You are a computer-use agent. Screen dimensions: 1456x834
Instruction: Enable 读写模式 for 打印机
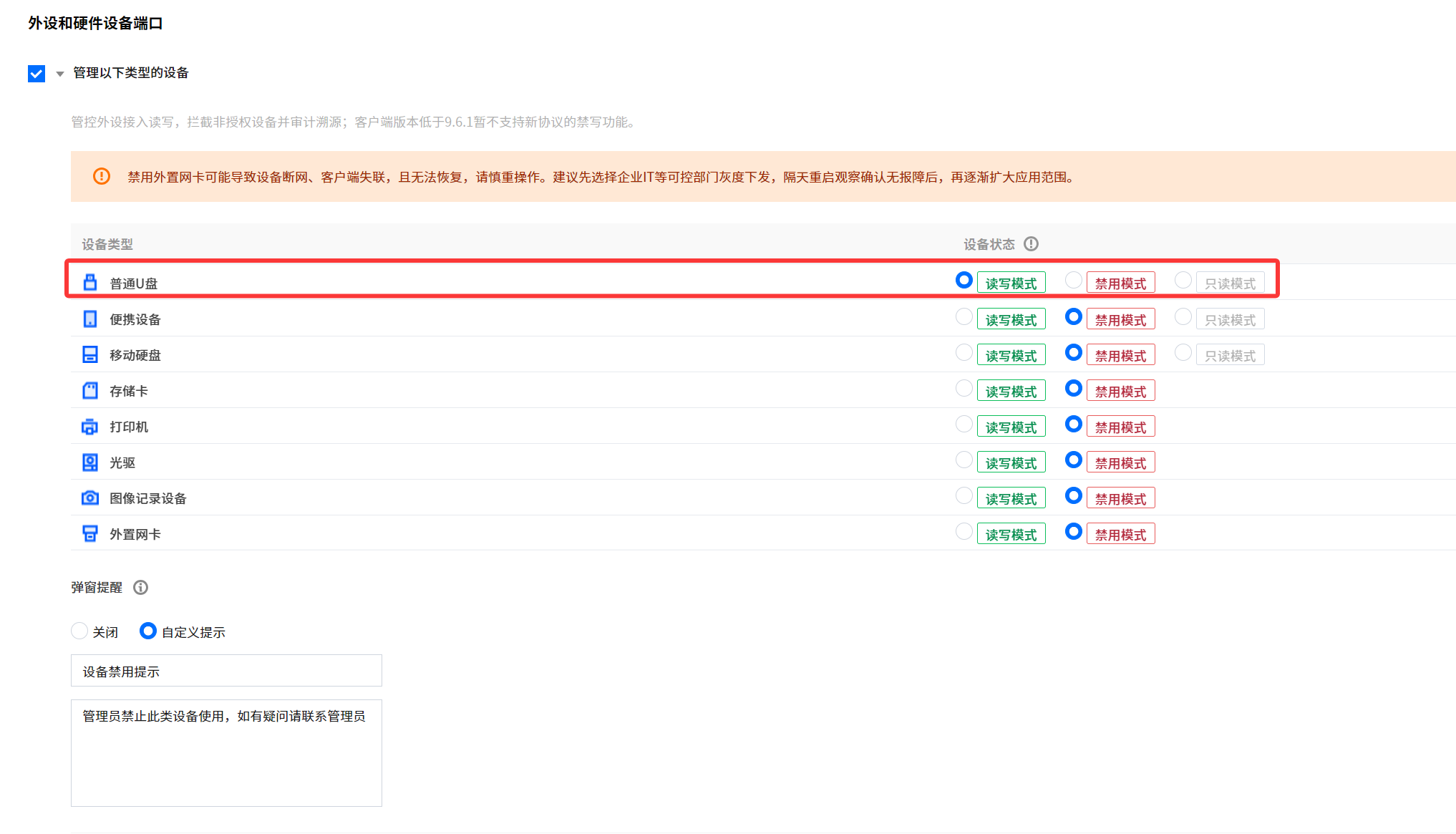pos(964,425)
